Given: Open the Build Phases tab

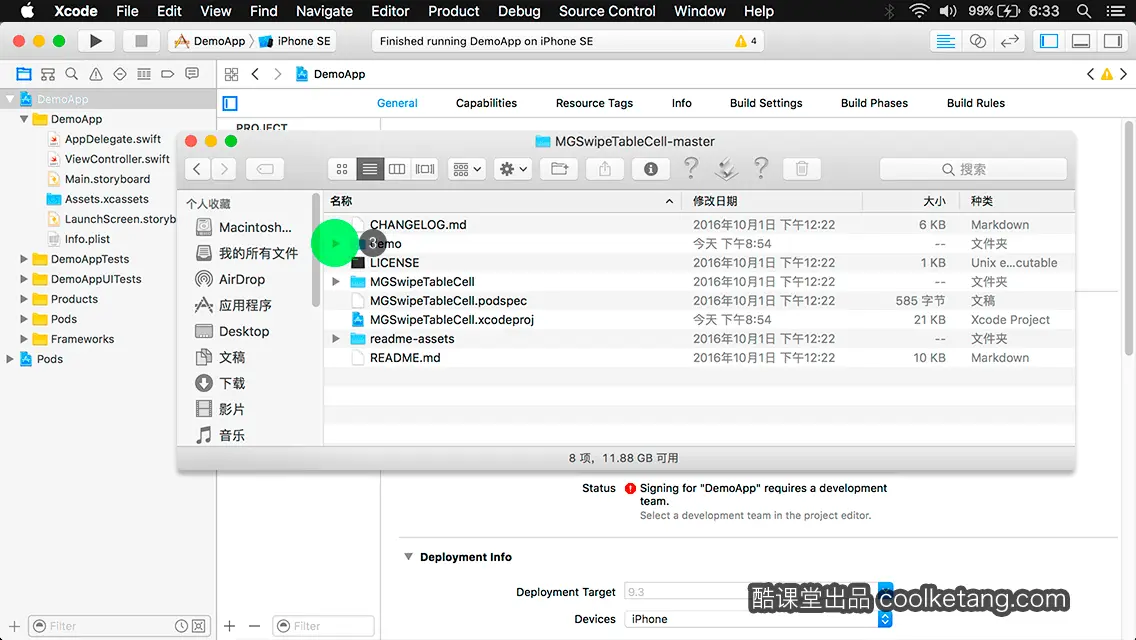Looking at the screenshot, I should 874,103.
